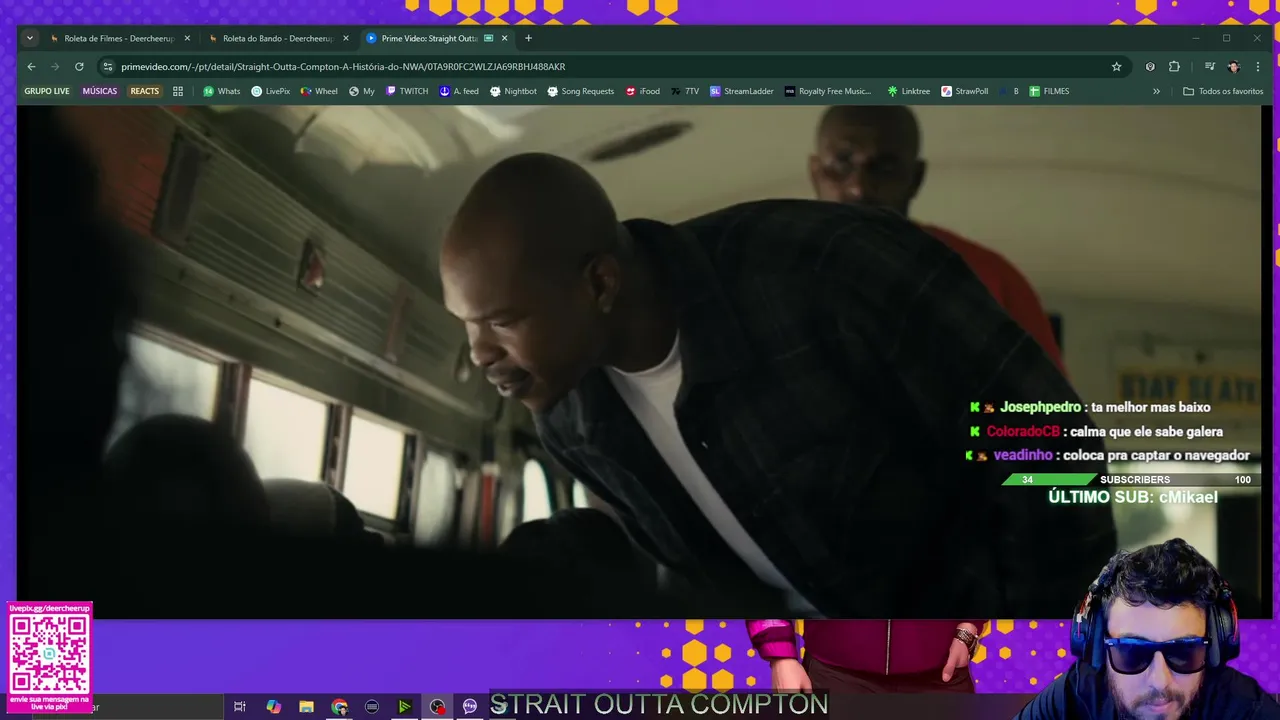Open the 7TV bookmark

click(685, 91)
